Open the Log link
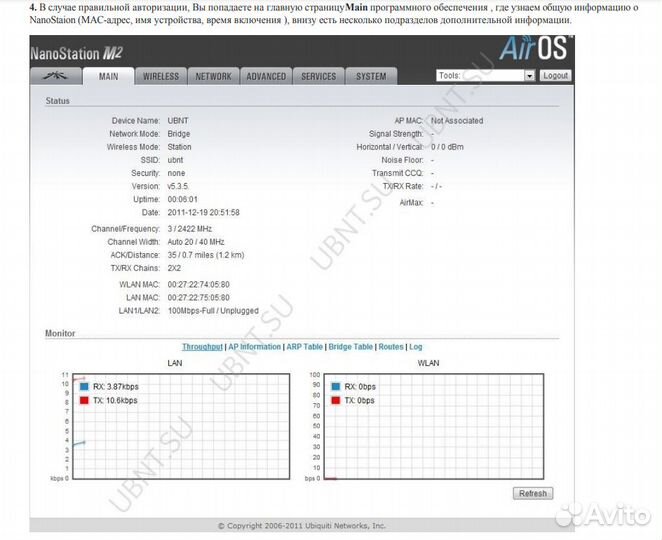This screenshot has width=662, height=540. (415, 347)
